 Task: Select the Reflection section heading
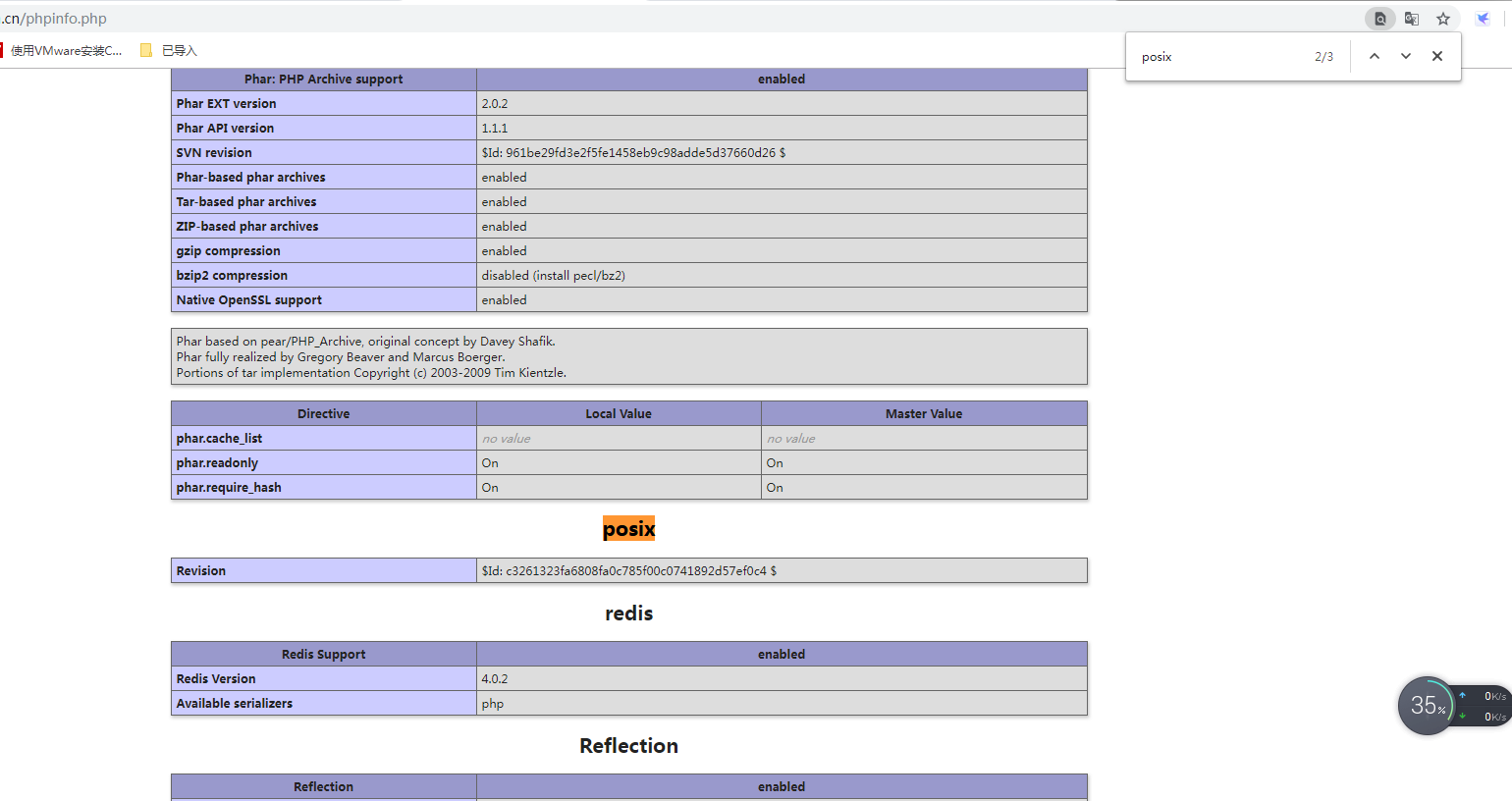[628, 746]
